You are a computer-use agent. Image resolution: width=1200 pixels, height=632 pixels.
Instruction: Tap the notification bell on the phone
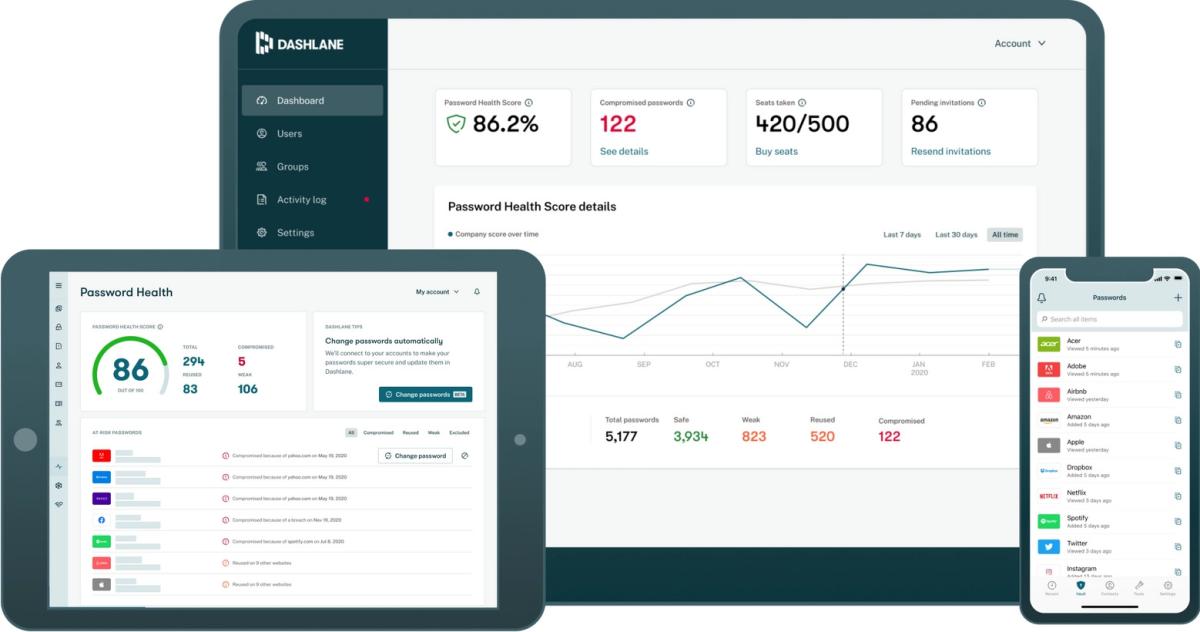tap(1040, 297)
